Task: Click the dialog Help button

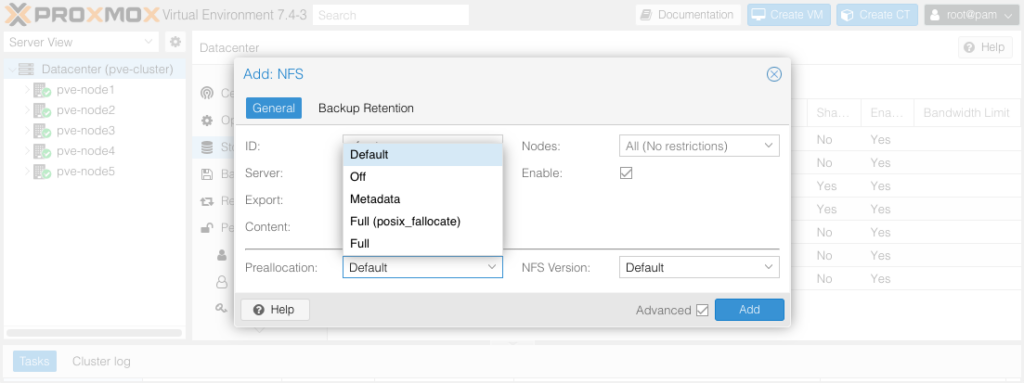Action: tap(275, 310)
